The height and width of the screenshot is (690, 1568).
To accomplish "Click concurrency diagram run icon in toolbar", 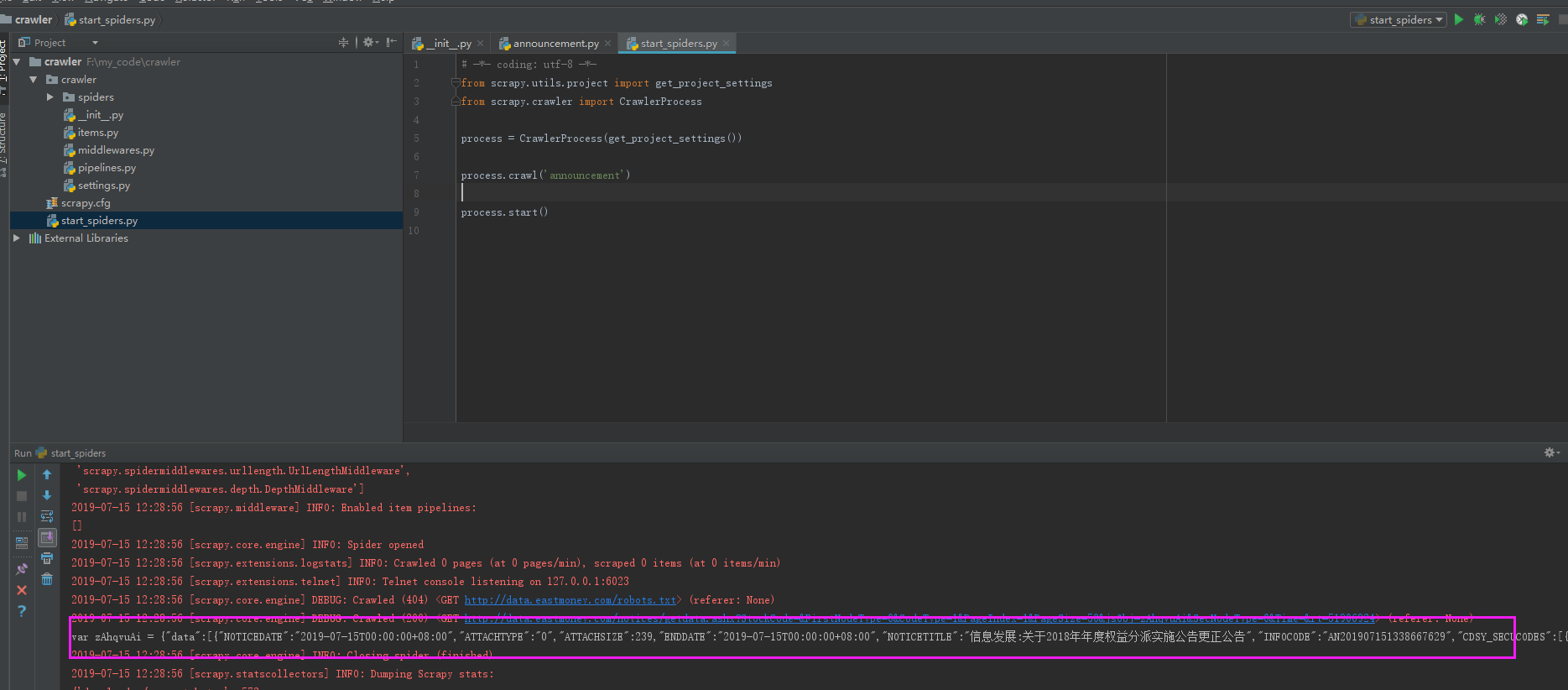I will [x=1543, y=19].
